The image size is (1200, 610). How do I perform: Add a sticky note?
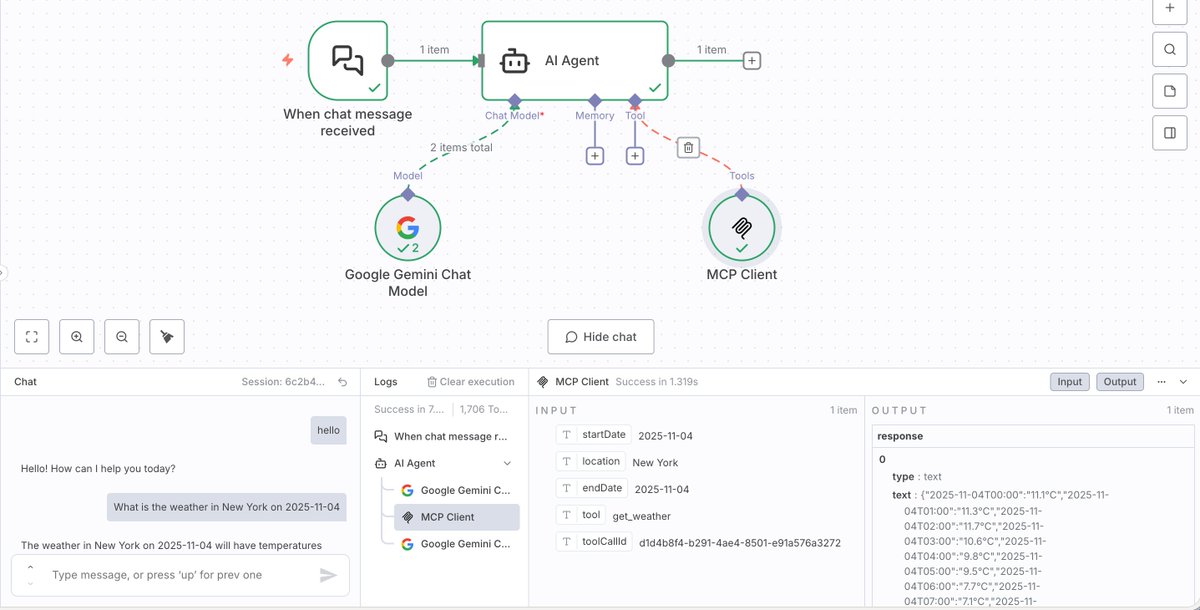pos(1170,91)
